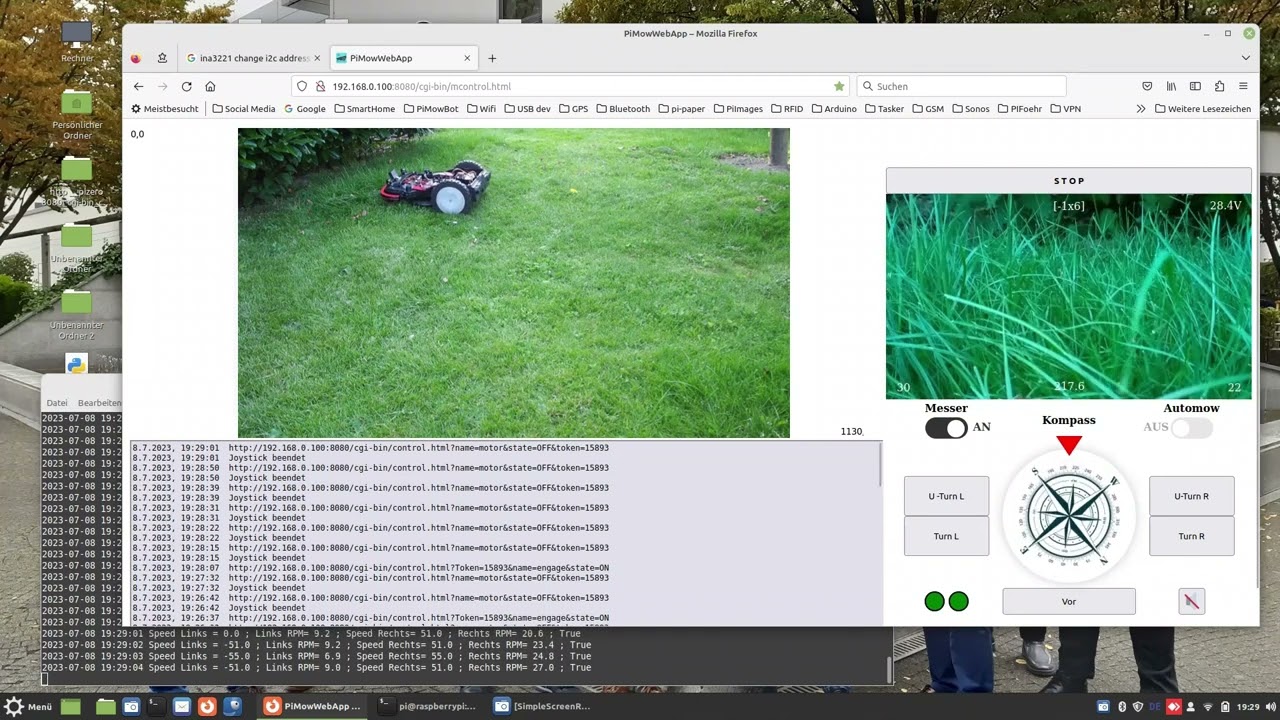The width and height of the screenshot is (1280, 720).
Task: Open the SmartHome bookmark folder
Action: click(x=364, y=108)
